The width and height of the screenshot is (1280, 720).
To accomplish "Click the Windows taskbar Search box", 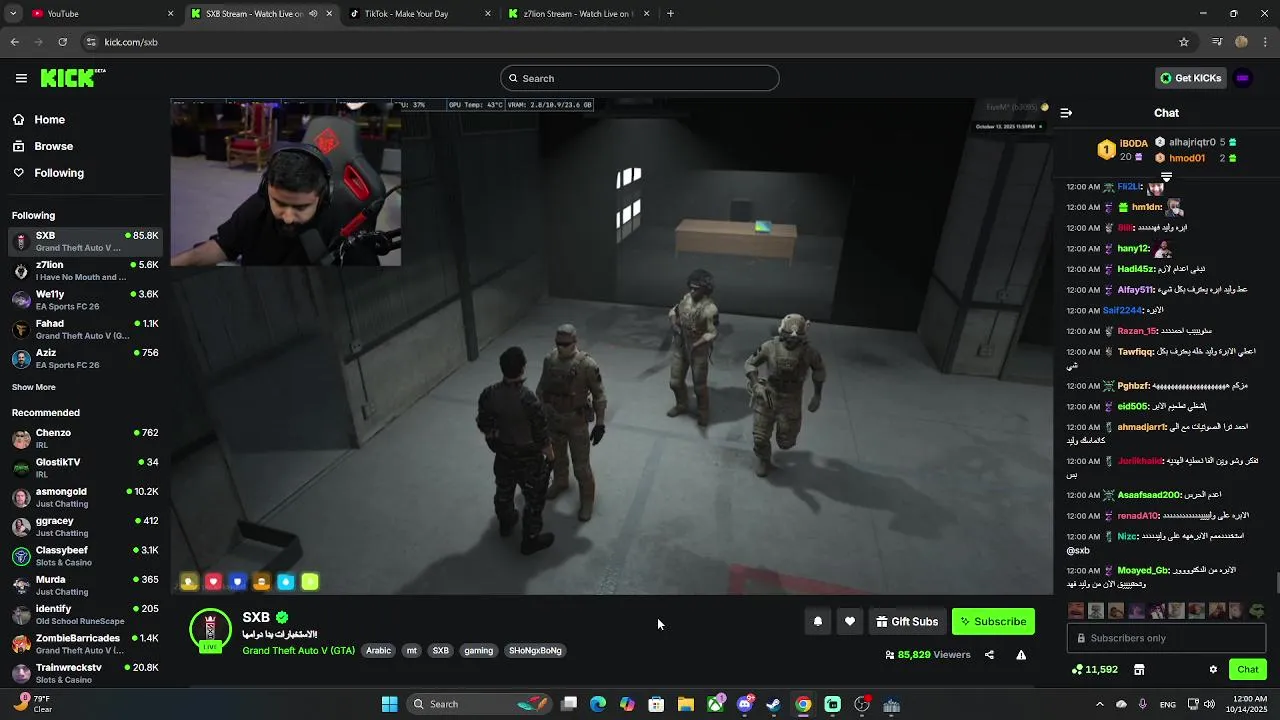I will [478, 704].
